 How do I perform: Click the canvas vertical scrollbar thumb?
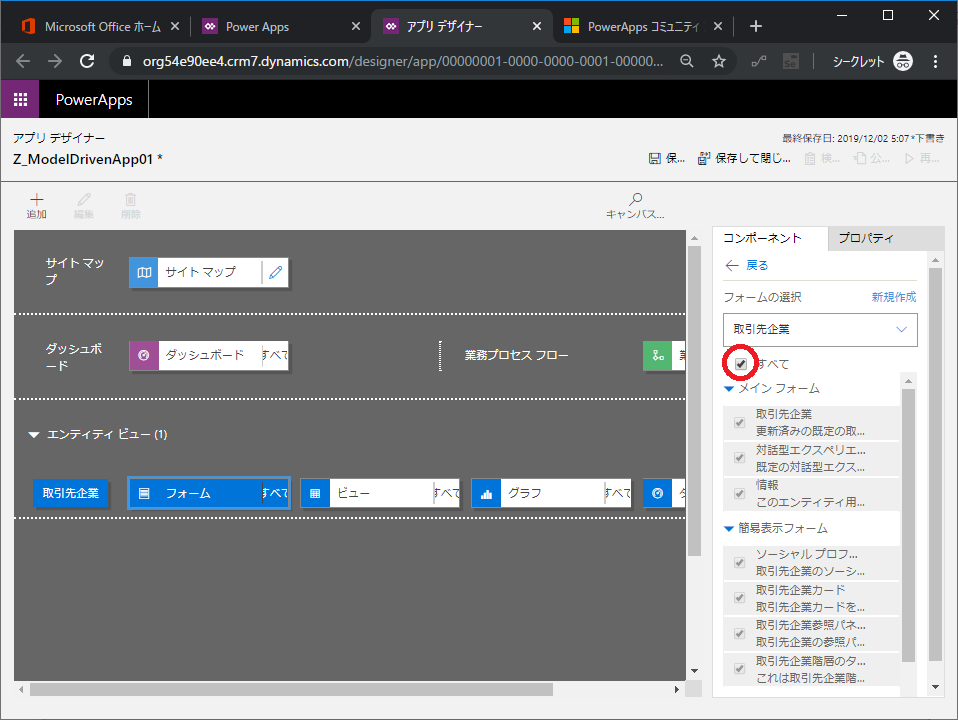(x=694, y=401)
